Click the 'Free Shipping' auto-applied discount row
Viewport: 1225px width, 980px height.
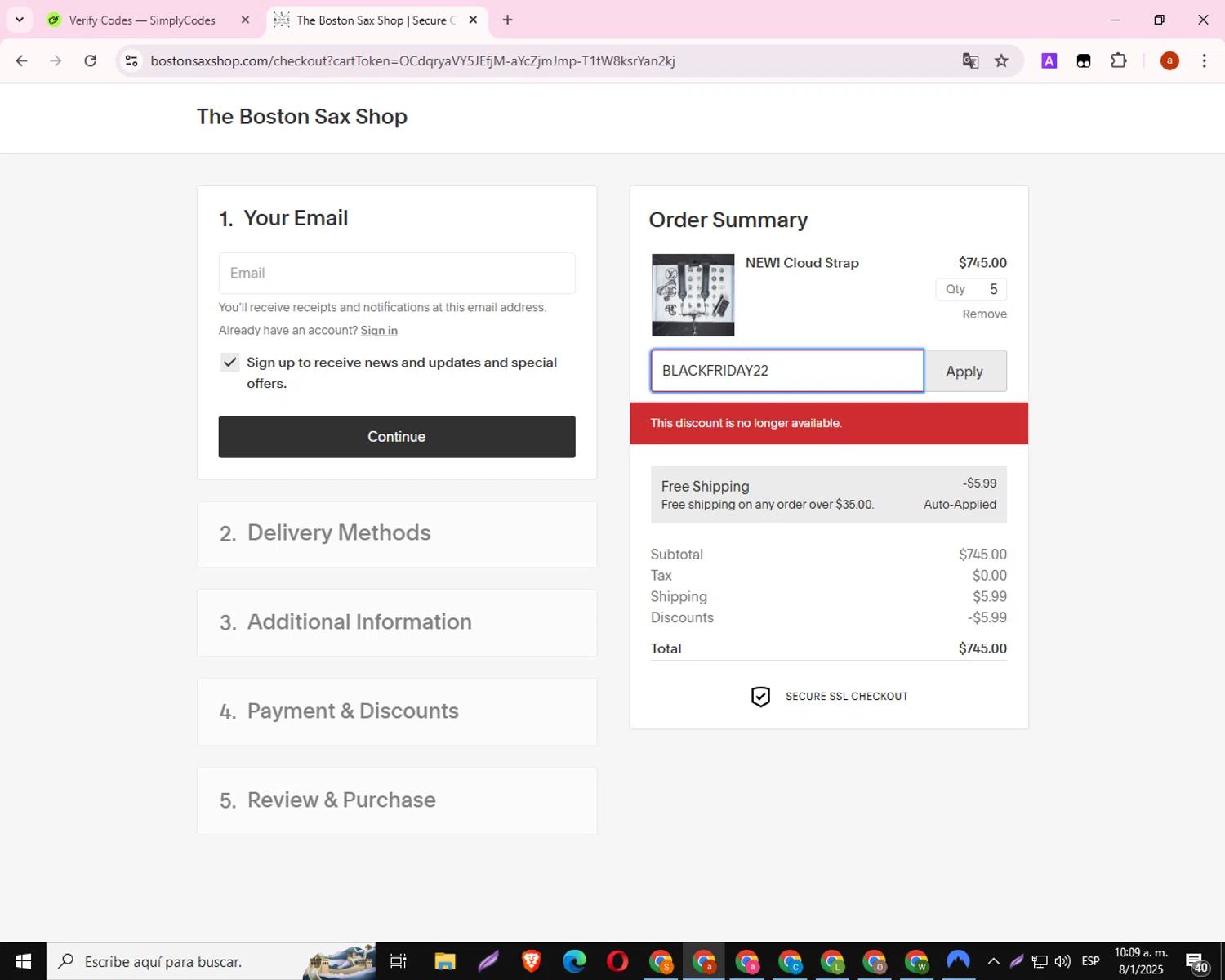tap(828, 494)
